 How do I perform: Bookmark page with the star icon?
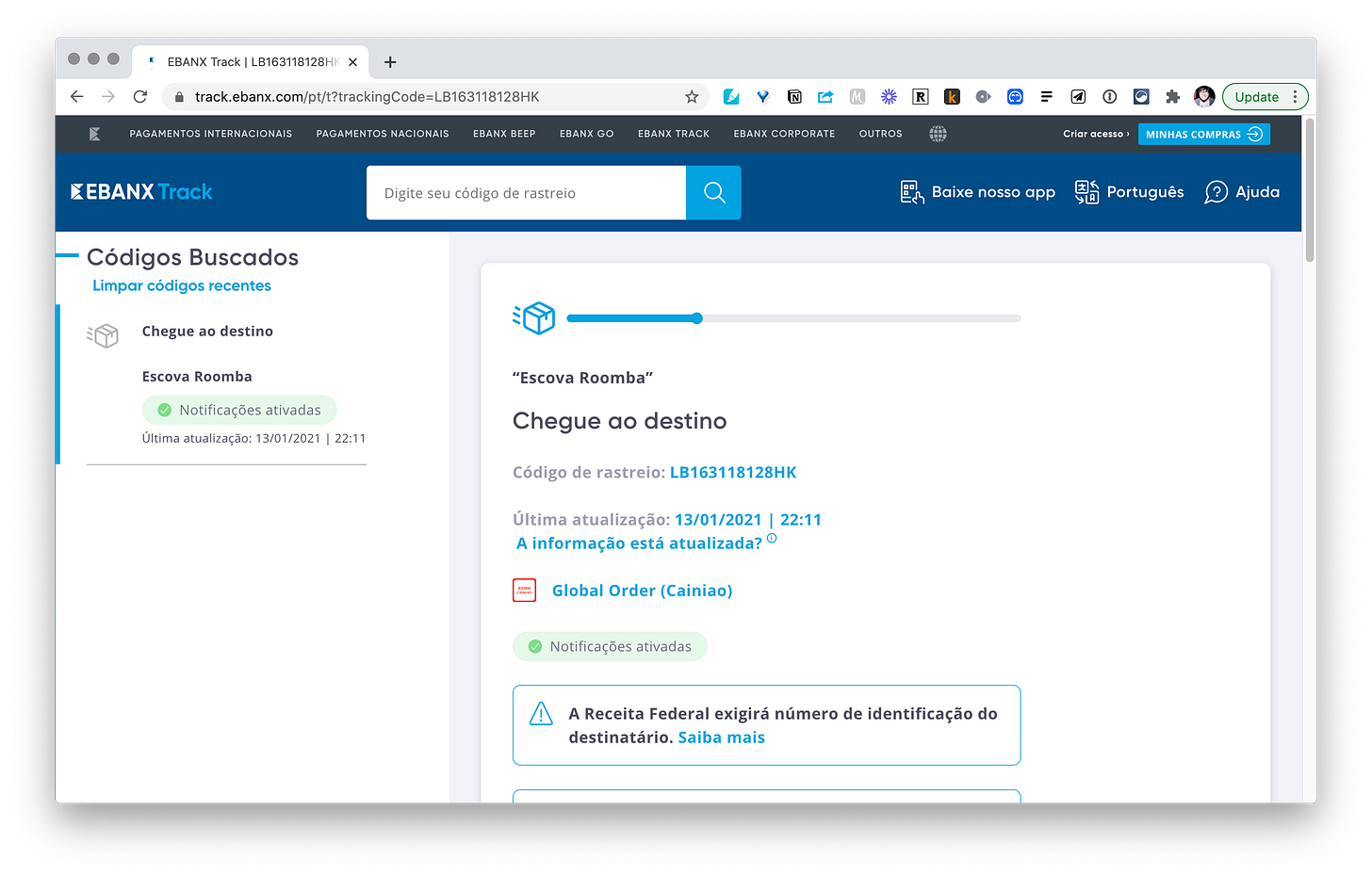tap(692, 97)
